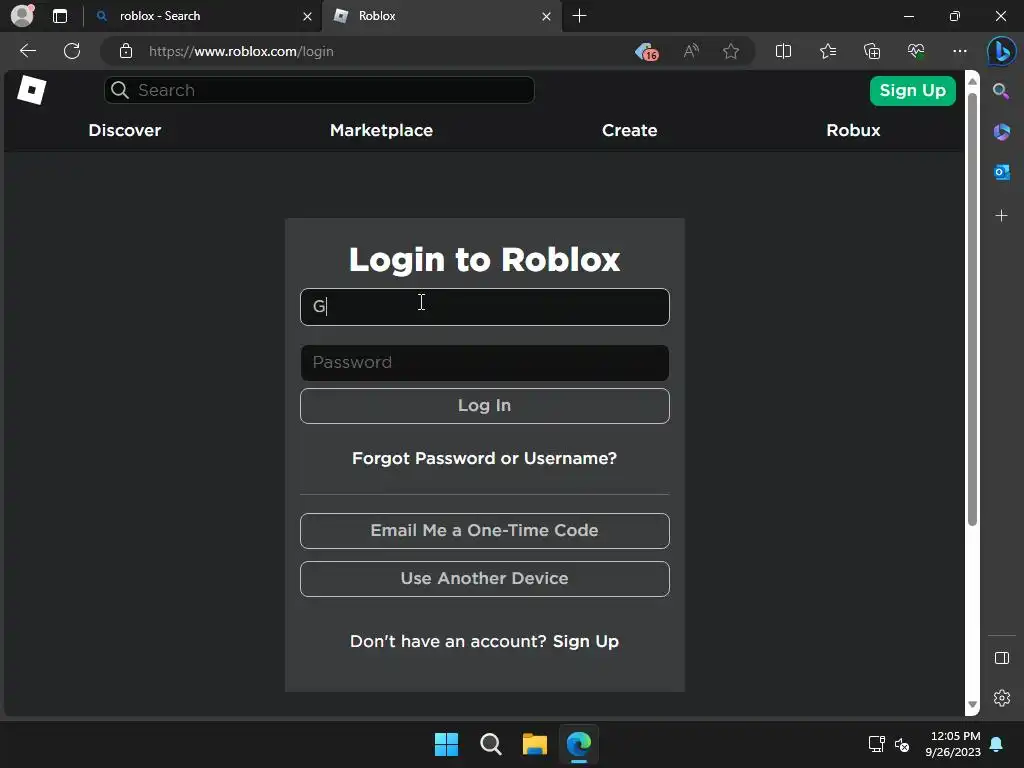The image size is (1024, 768).
Task: Close the 'roblox - Search' tab
Action: coord(307,16)
